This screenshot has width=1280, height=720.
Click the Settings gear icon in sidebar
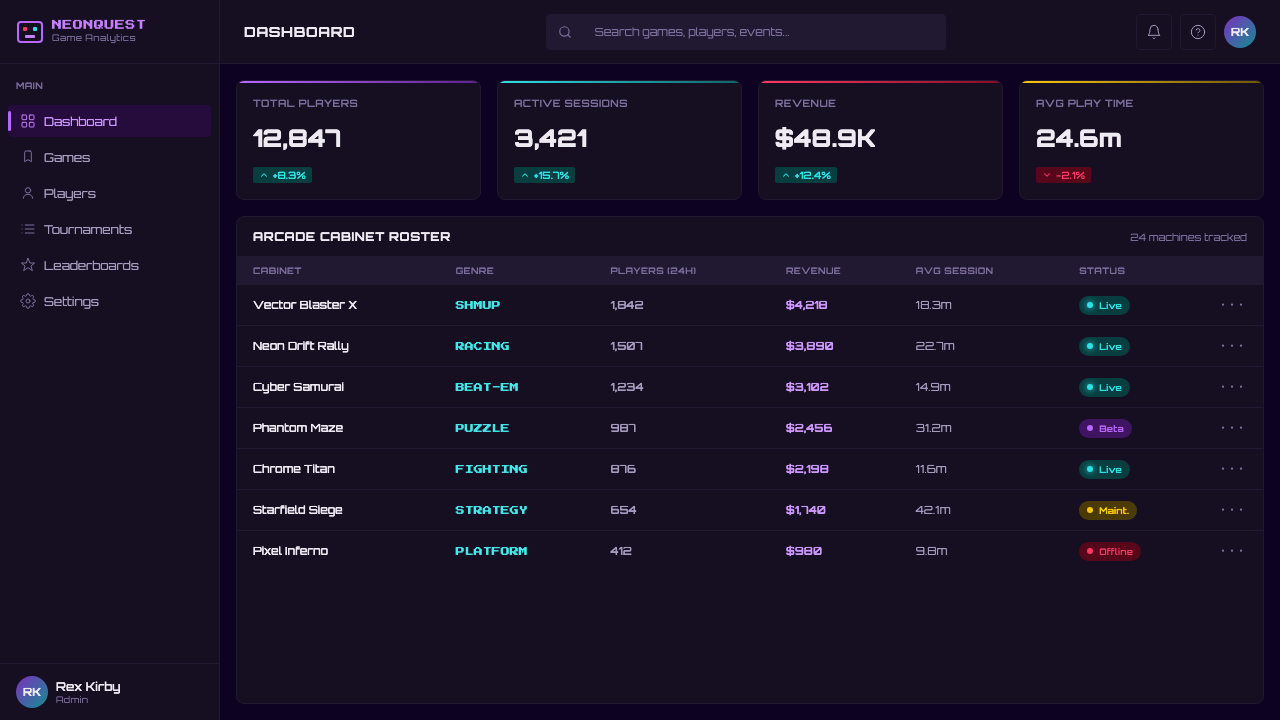click(28, 301)
